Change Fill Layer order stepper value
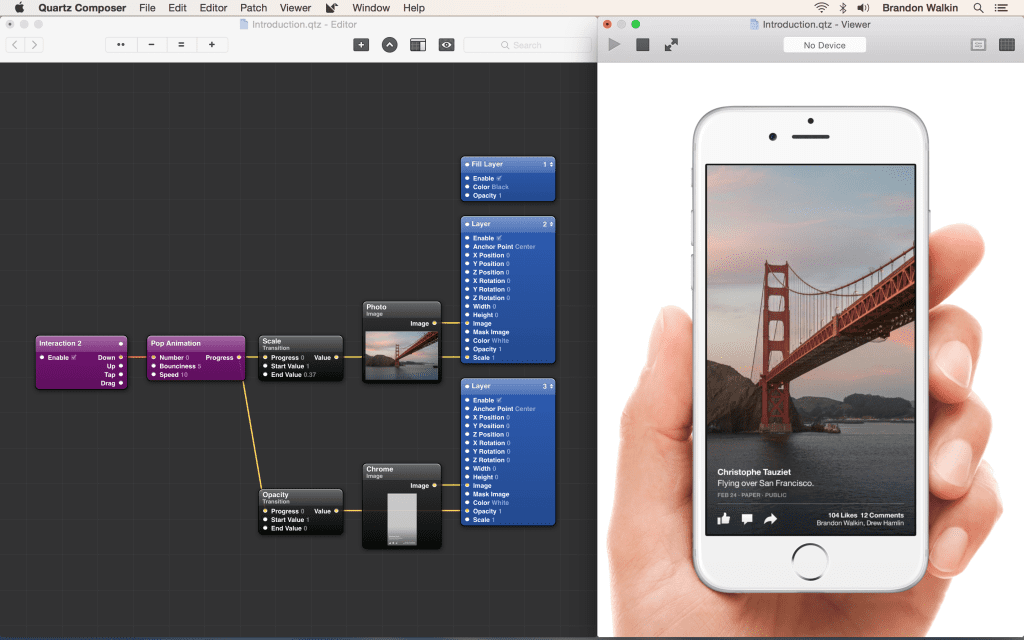The image size is (1024, 640). [549, 165]
